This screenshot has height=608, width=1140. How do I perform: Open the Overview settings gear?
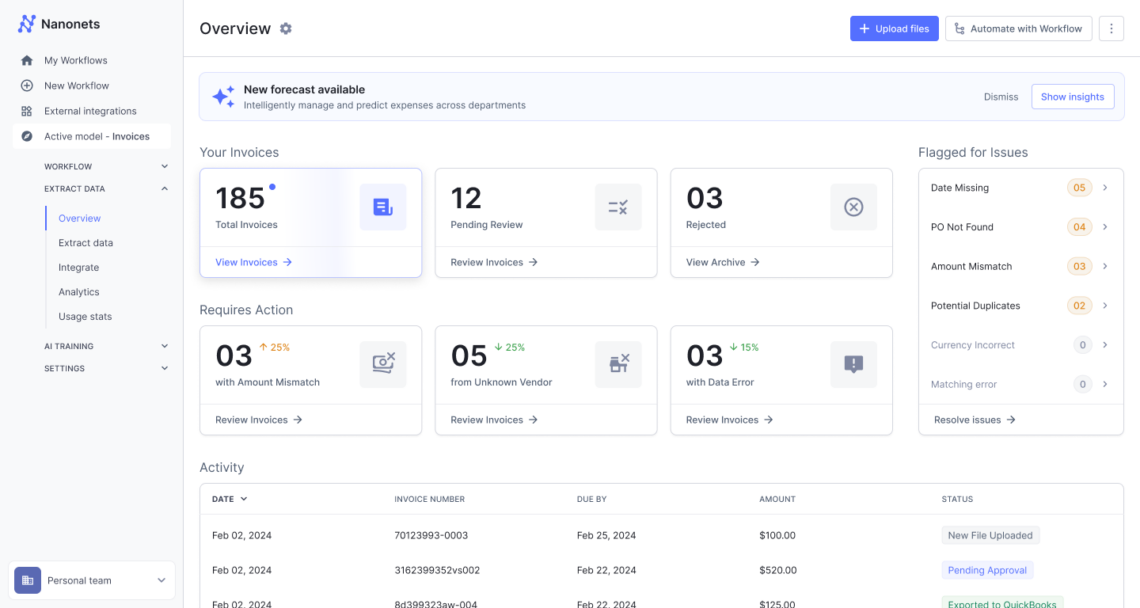pyautogui.click(x=286, y=29)
